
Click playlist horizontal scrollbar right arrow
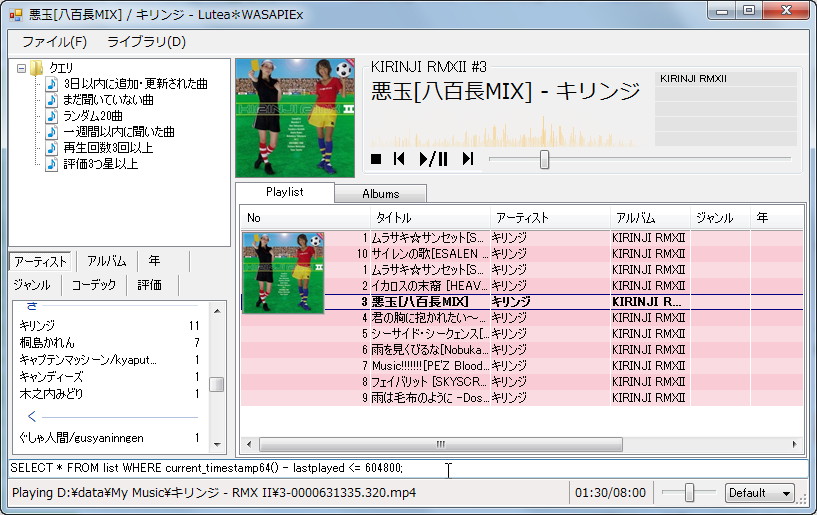pos(794,445)
